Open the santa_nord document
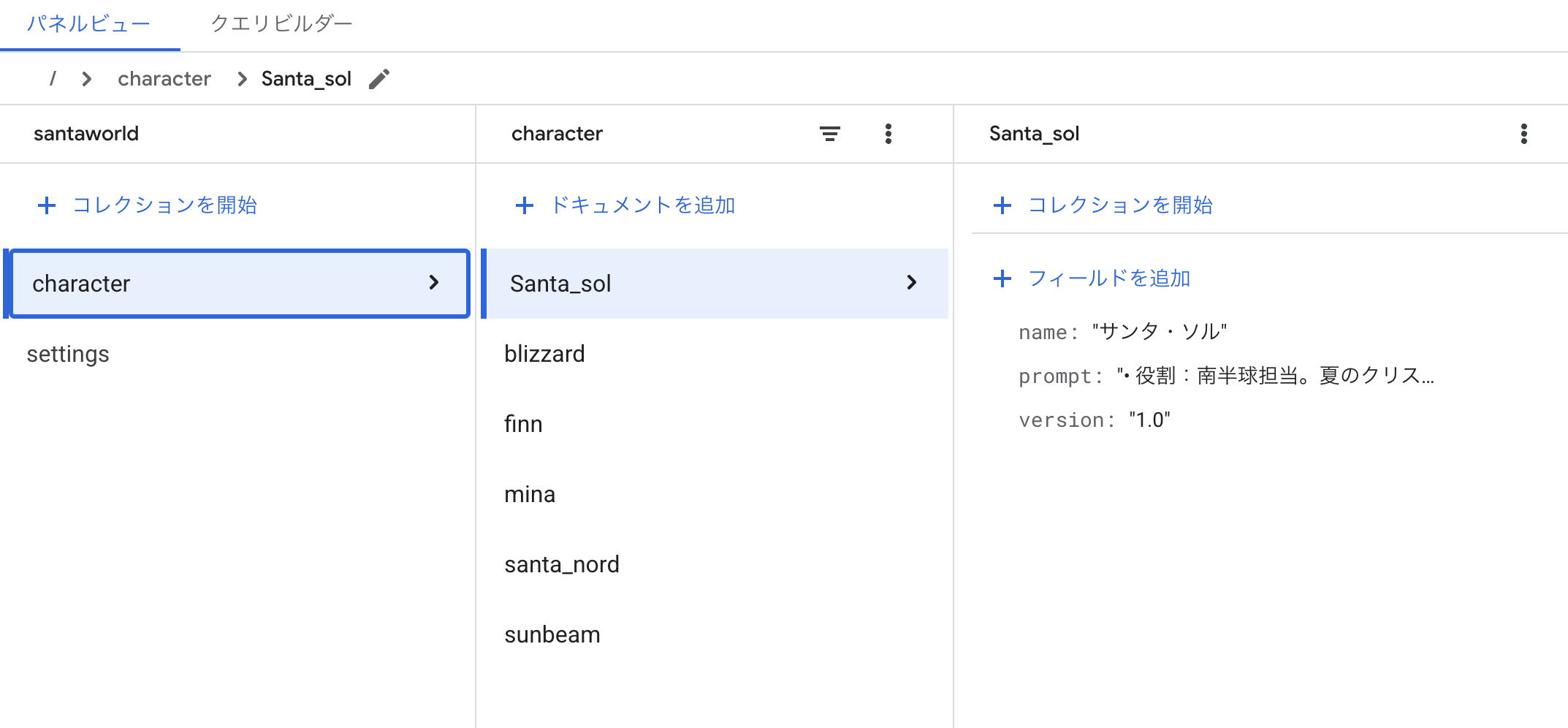The width and height of the screenshot is (1568, 728). (x=561, y=565)
